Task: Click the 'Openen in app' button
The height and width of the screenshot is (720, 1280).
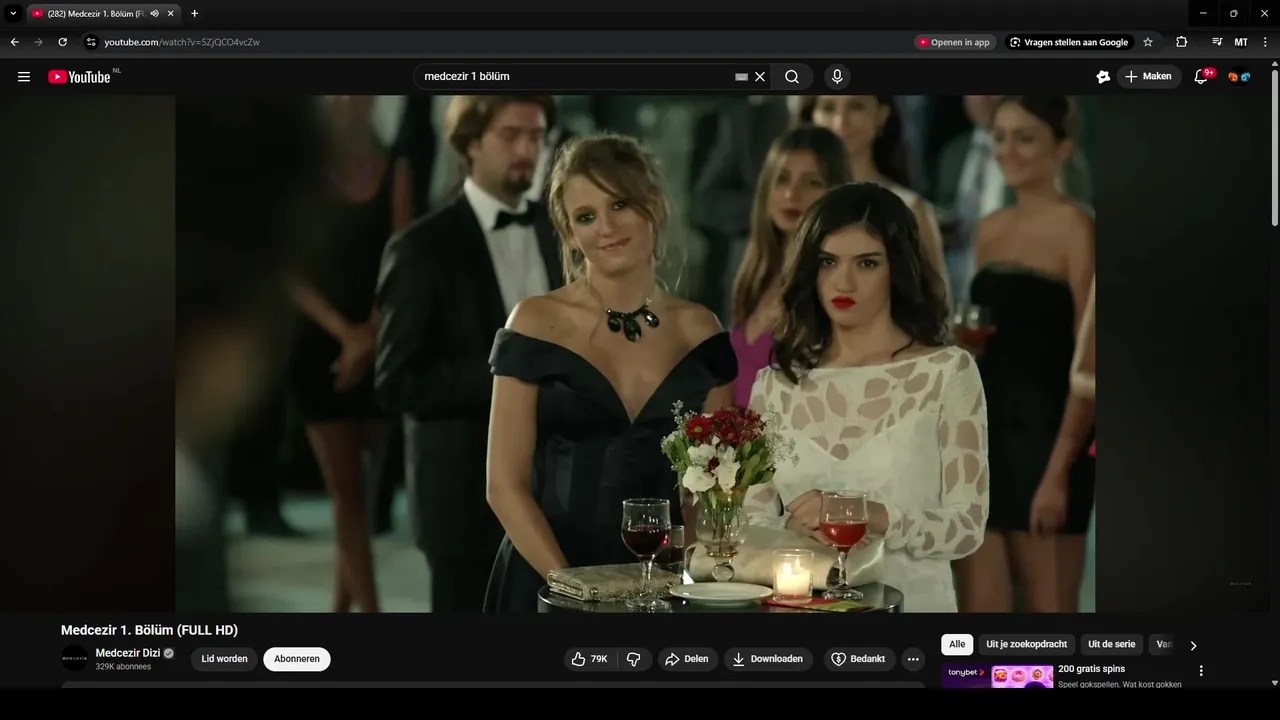Action: point(955,42)
